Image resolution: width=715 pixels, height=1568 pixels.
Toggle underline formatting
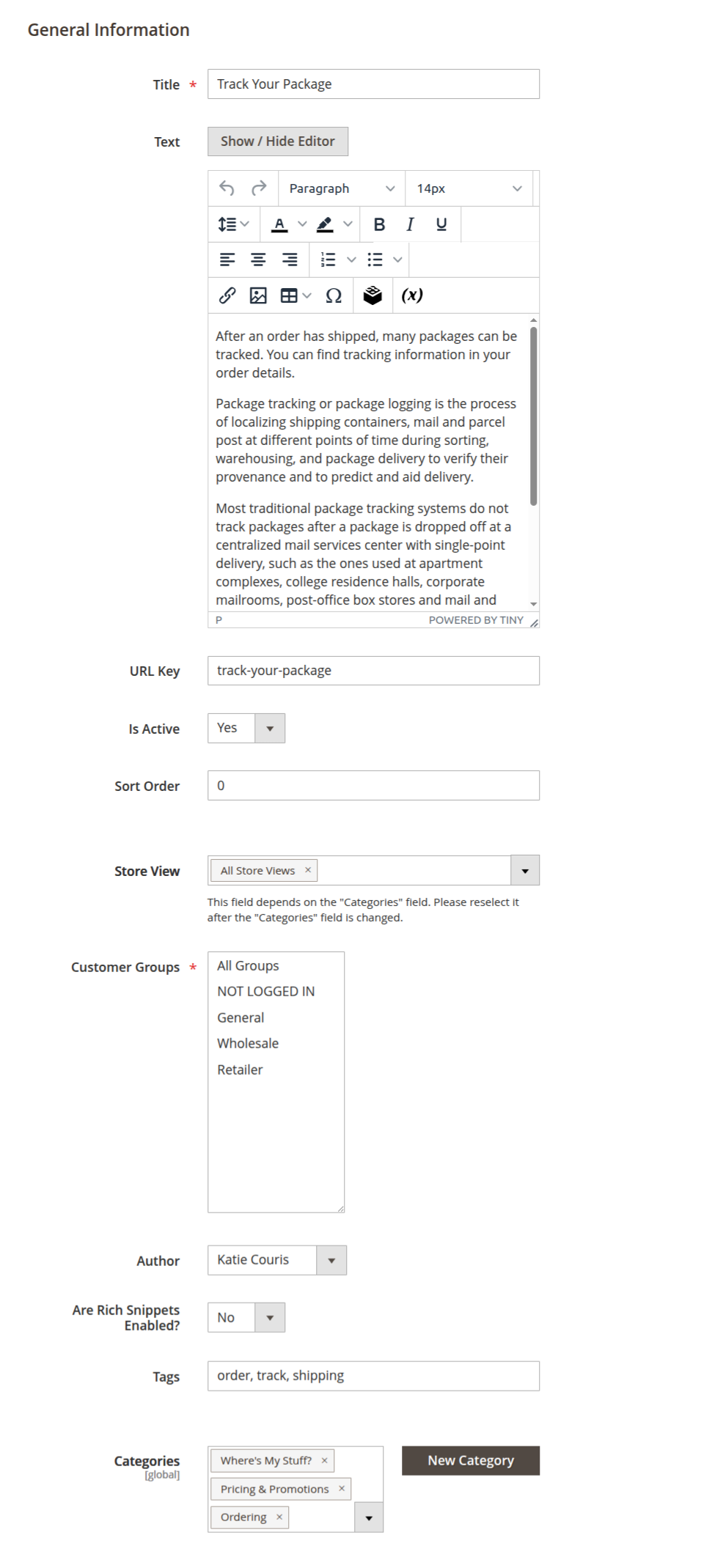440,224
